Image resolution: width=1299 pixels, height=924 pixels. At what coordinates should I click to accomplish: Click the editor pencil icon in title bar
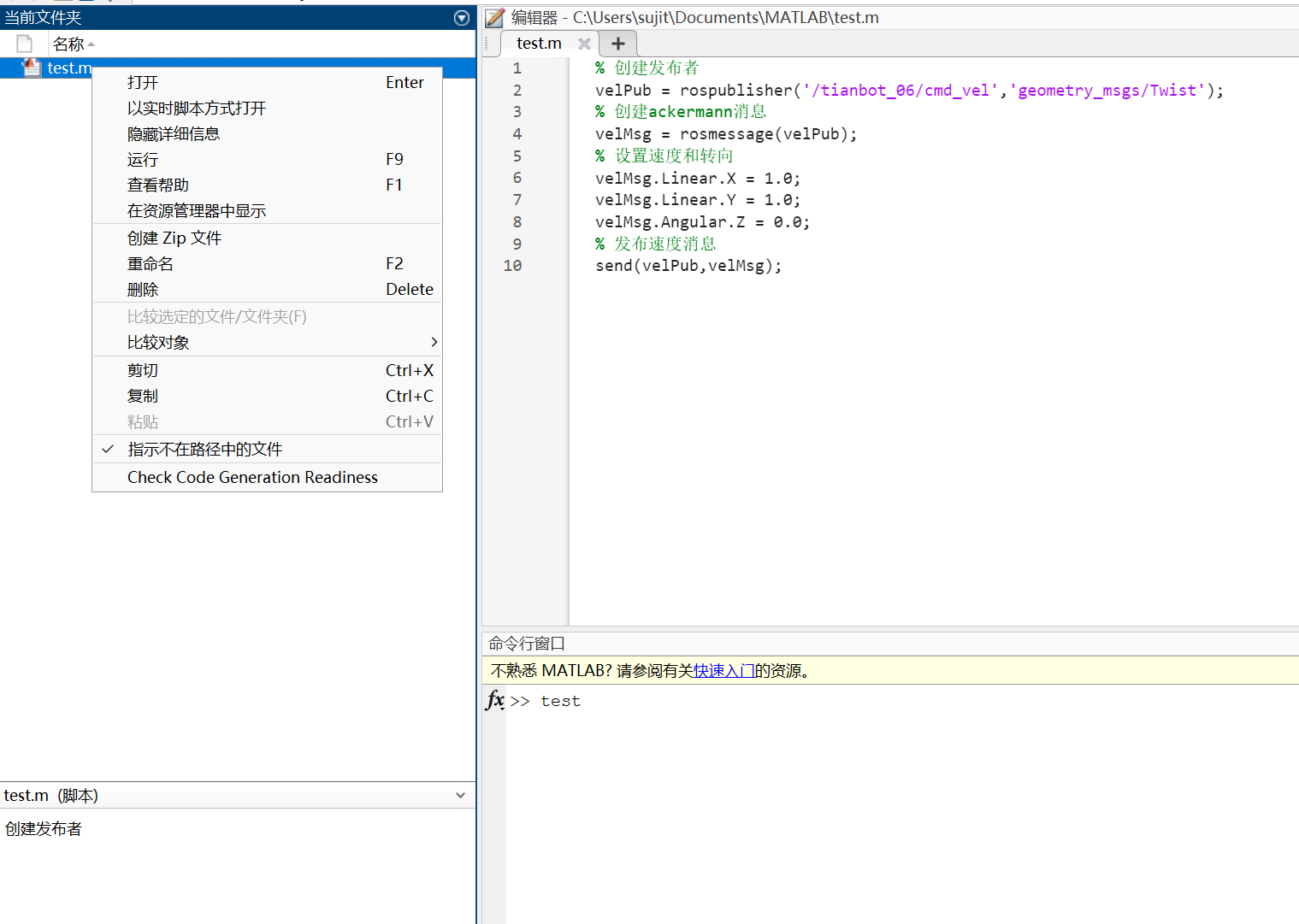pos(494,17)
